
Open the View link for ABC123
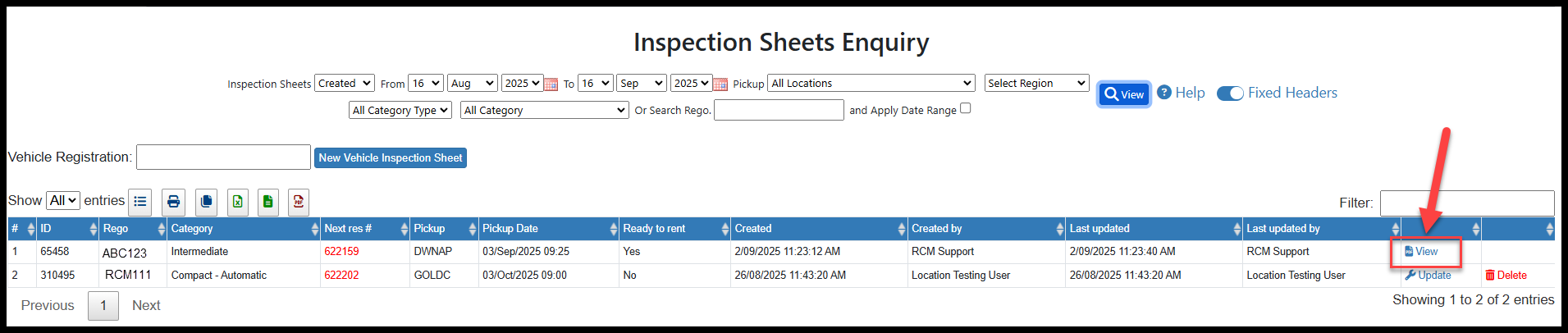pyautogui.click(x=1422, y=252)
